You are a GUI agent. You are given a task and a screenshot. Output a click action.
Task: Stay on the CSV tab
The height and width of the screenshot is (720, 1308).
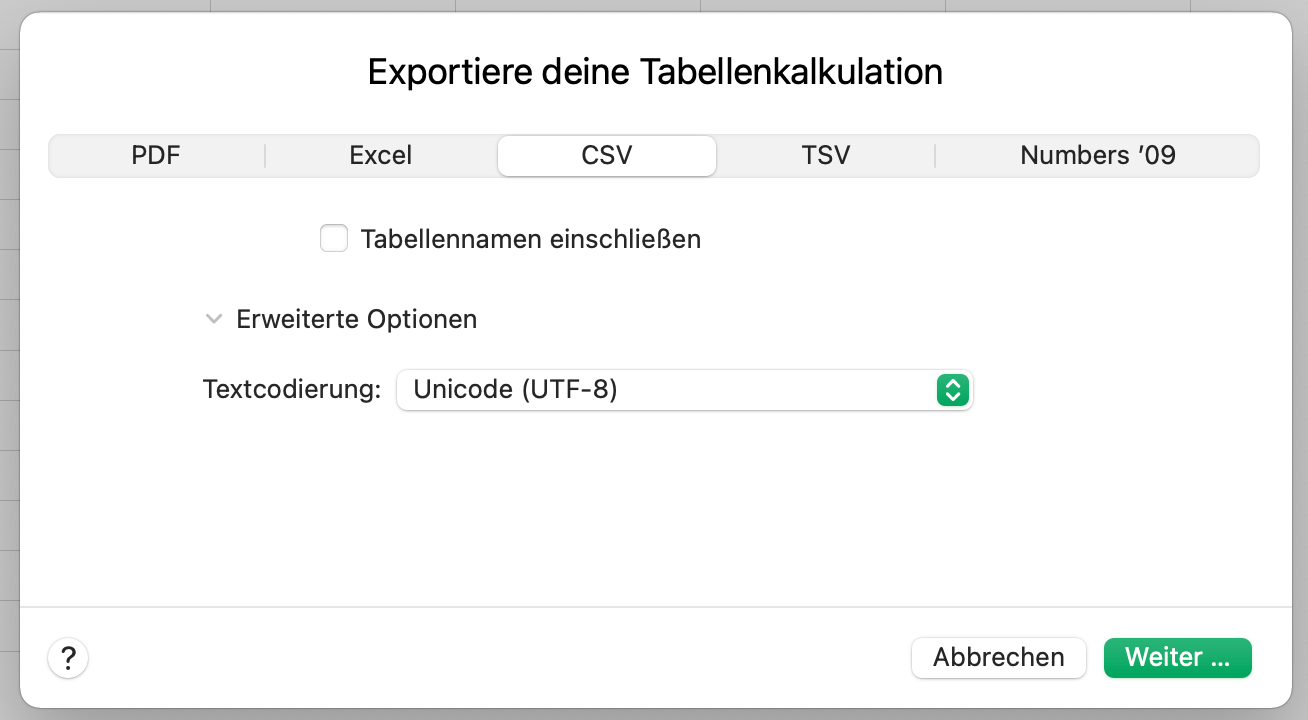click(606, 155)
